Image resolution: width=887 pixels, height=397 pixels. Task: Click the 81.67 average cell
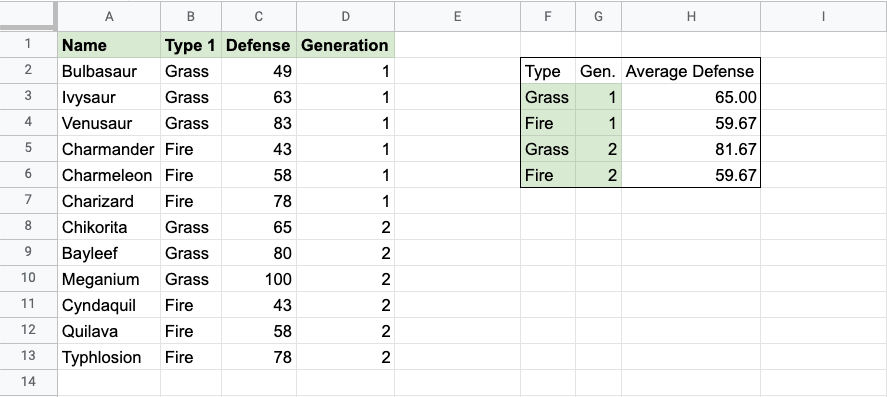tap(691, 149)
